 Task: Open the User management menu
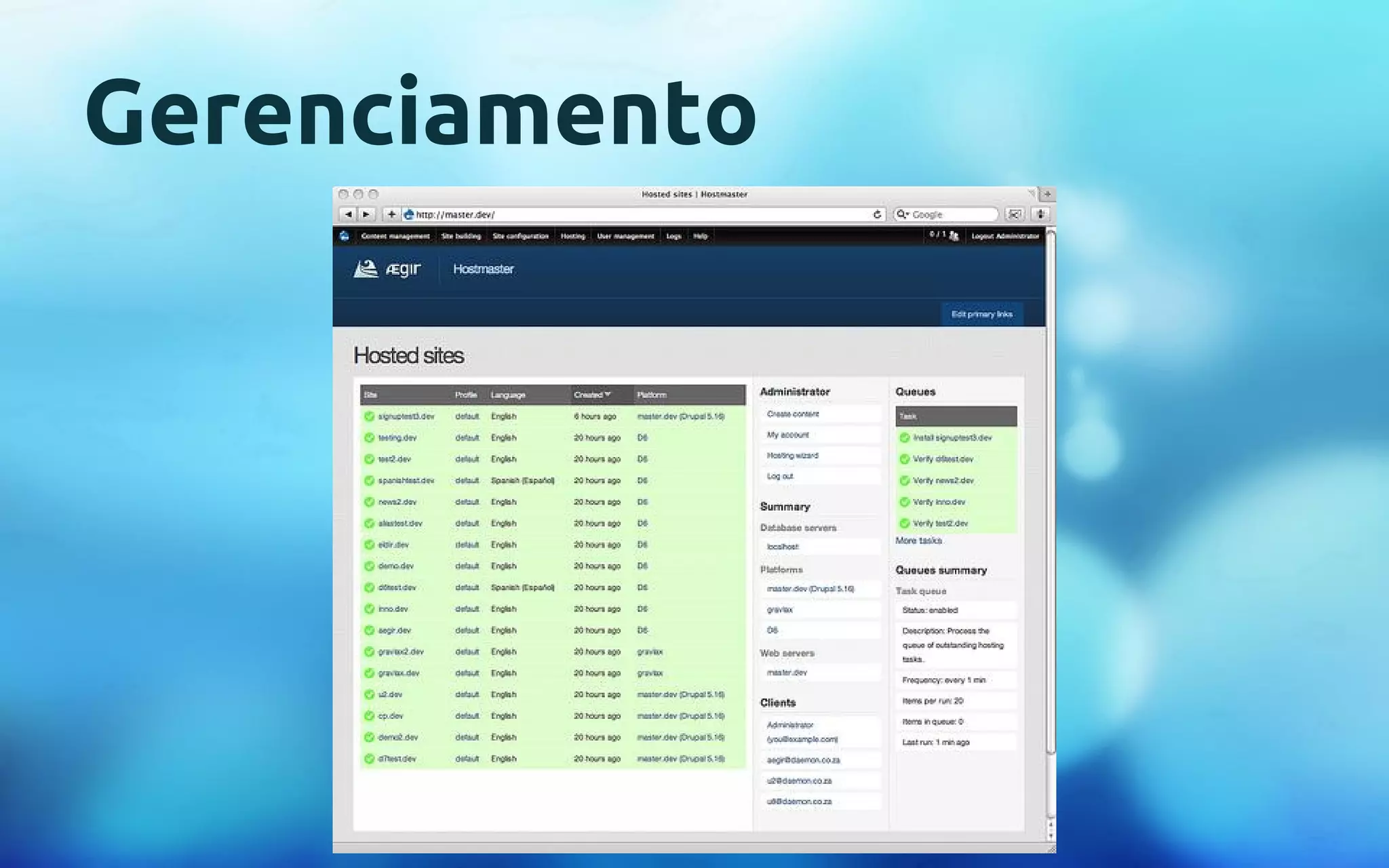tap(625, 236)
